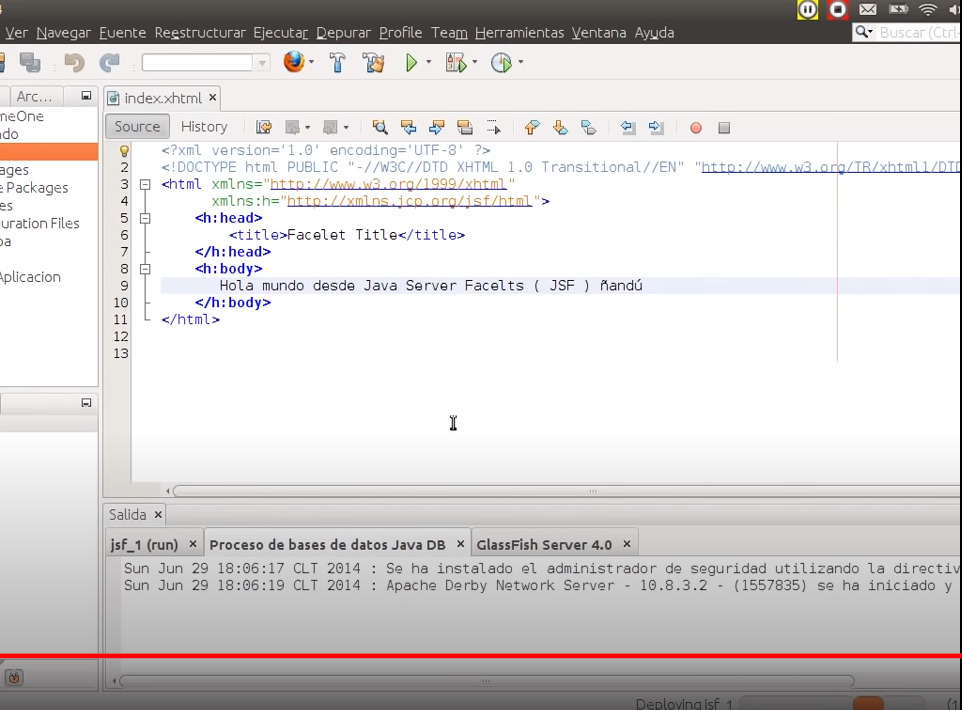
Task: Start macro recording with red circle
Action: coord(696,128)
